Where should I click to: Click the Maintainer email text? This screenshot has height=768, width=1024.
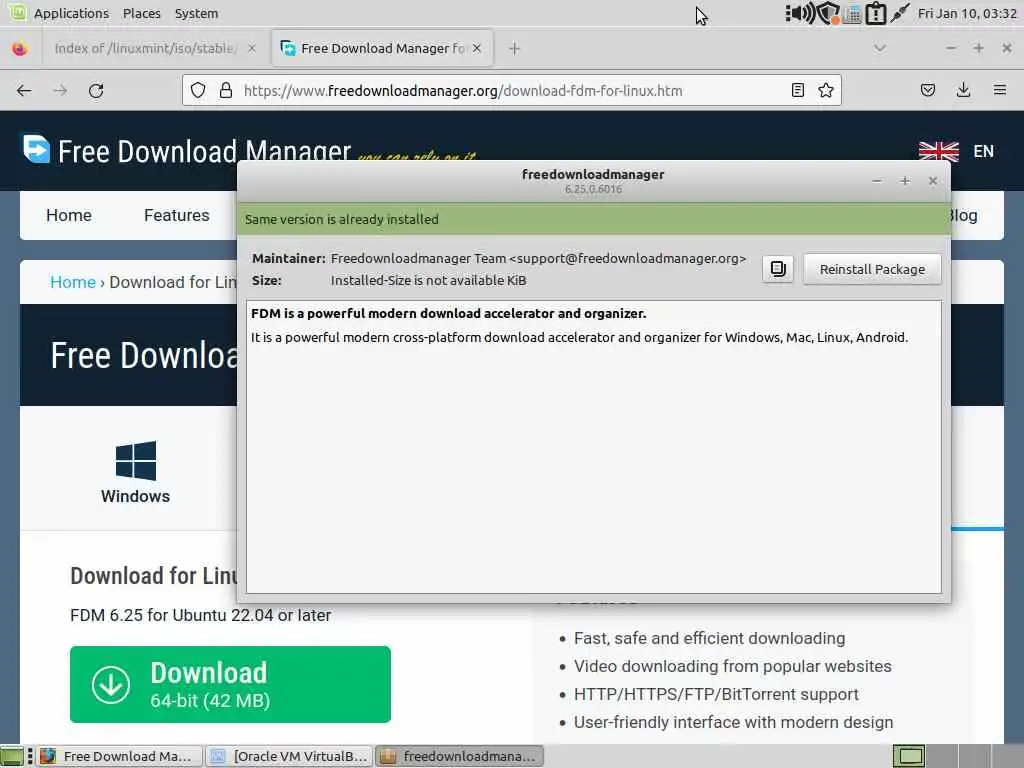point(628,259)
